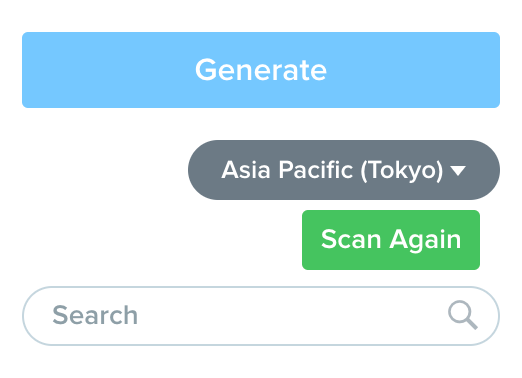
Task: Submit search via the magnifier icon
Action: pos(463,315)
